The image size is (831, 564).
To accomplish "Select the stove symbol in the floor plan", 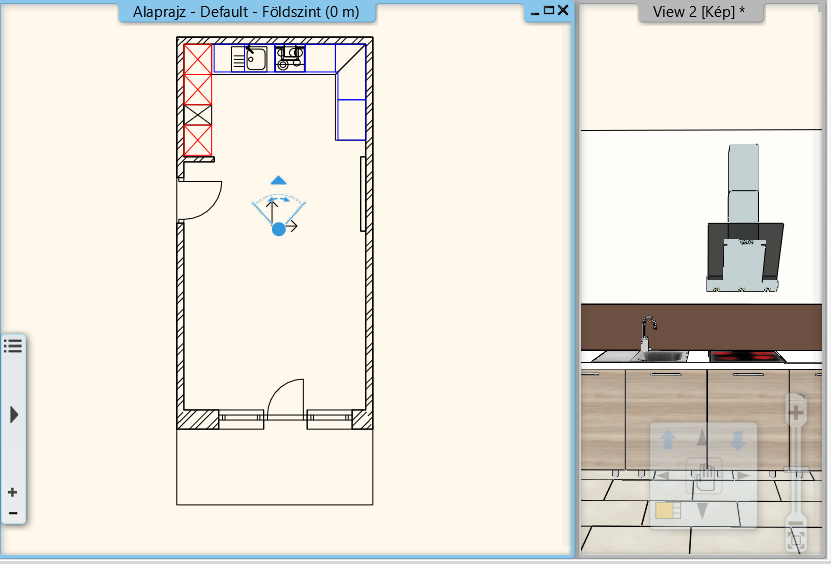I will pyautogui.click(x=290, y=58).
